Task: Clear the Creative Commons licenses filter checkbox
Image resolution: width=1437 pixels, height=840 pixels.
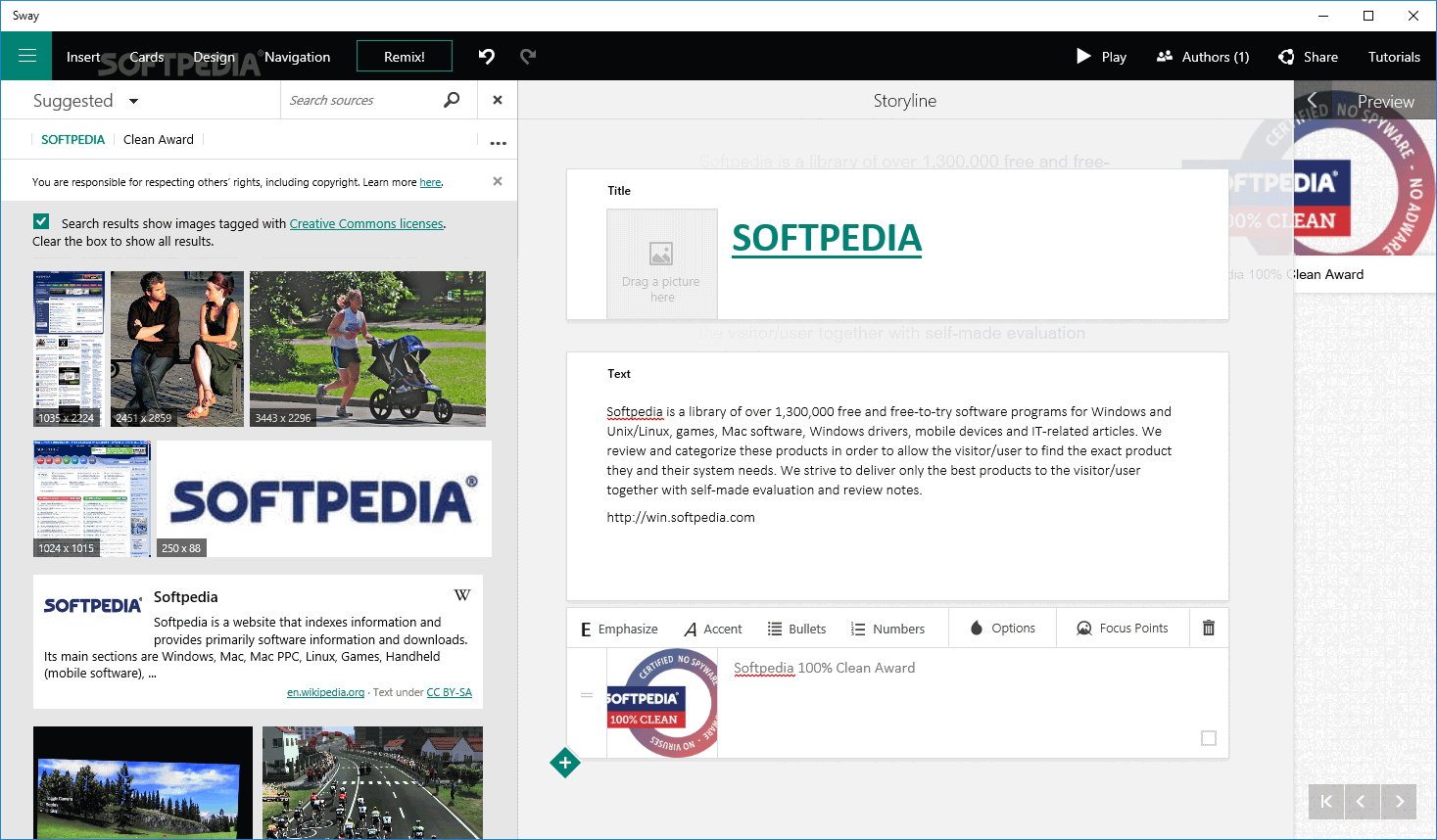Action: pos(40,221)
